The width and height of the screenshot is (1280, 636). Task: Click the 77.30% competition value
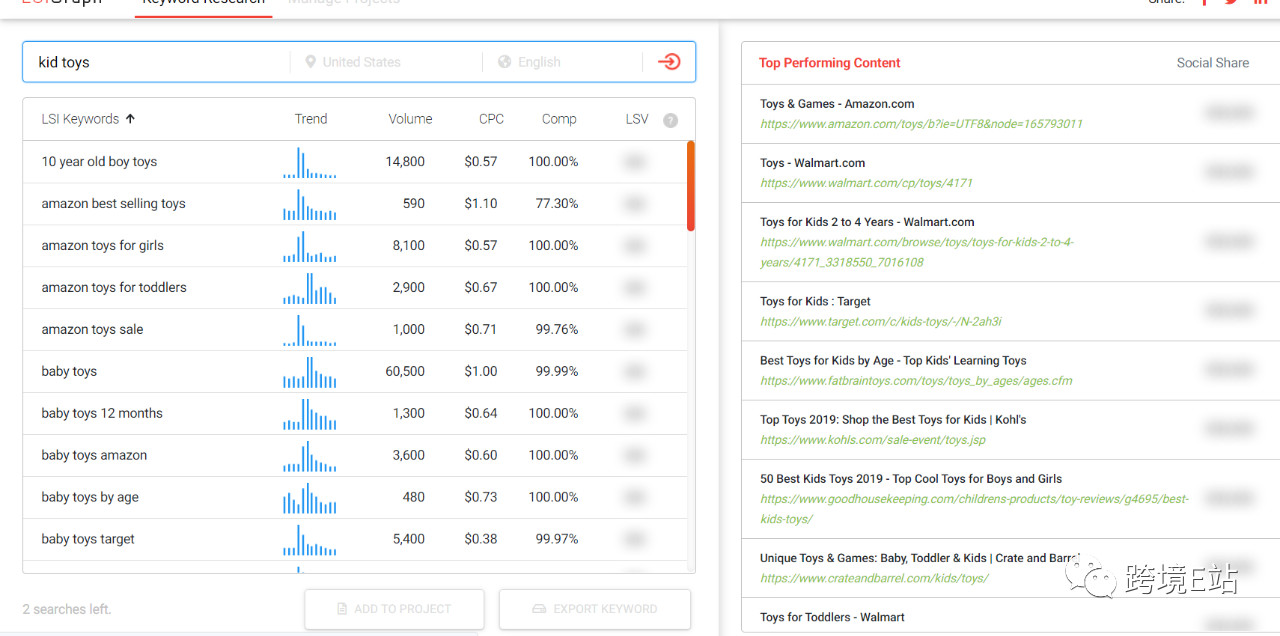(x=557, y=204)
